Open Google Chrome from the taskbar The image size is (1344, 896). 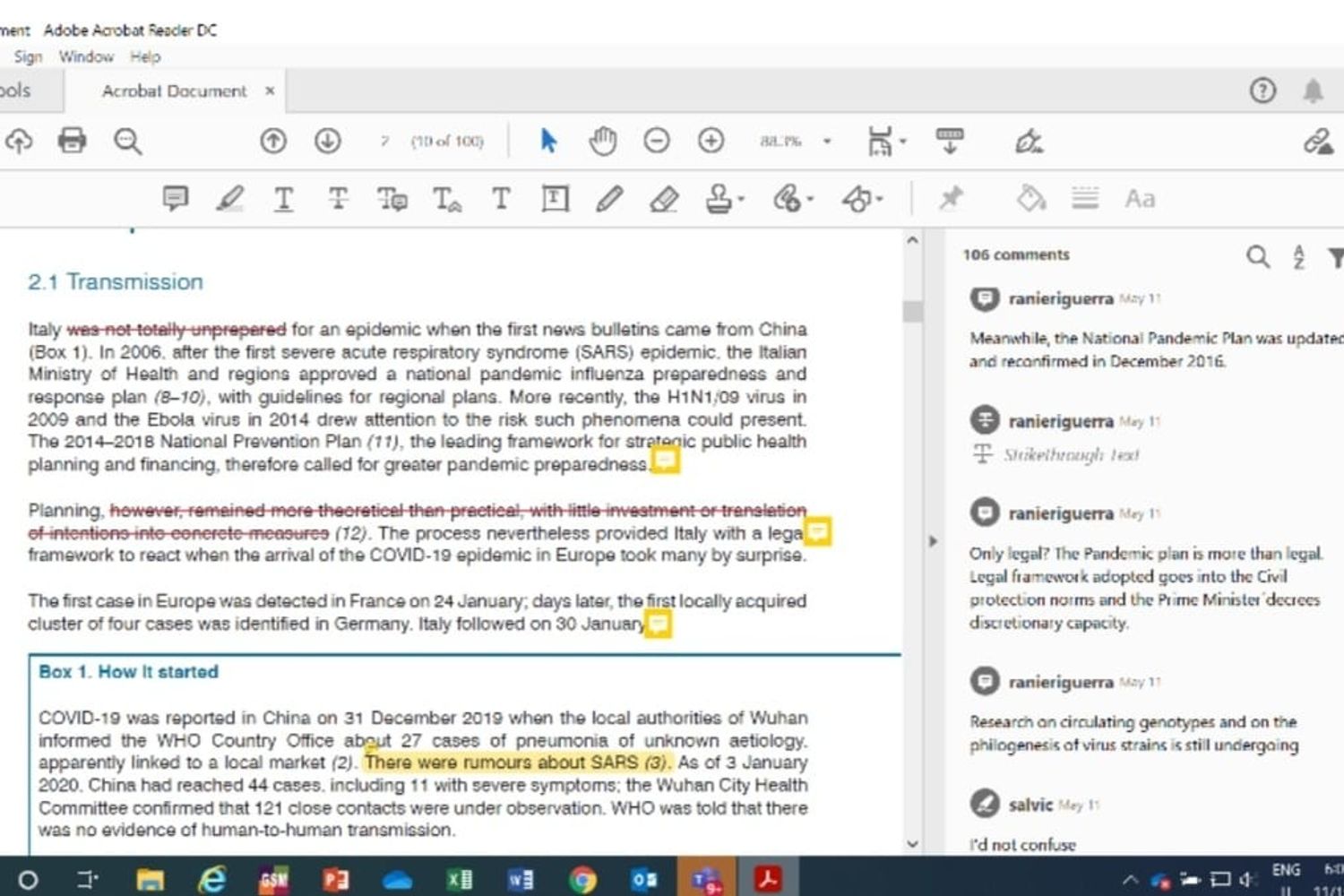tap(582, 880)
